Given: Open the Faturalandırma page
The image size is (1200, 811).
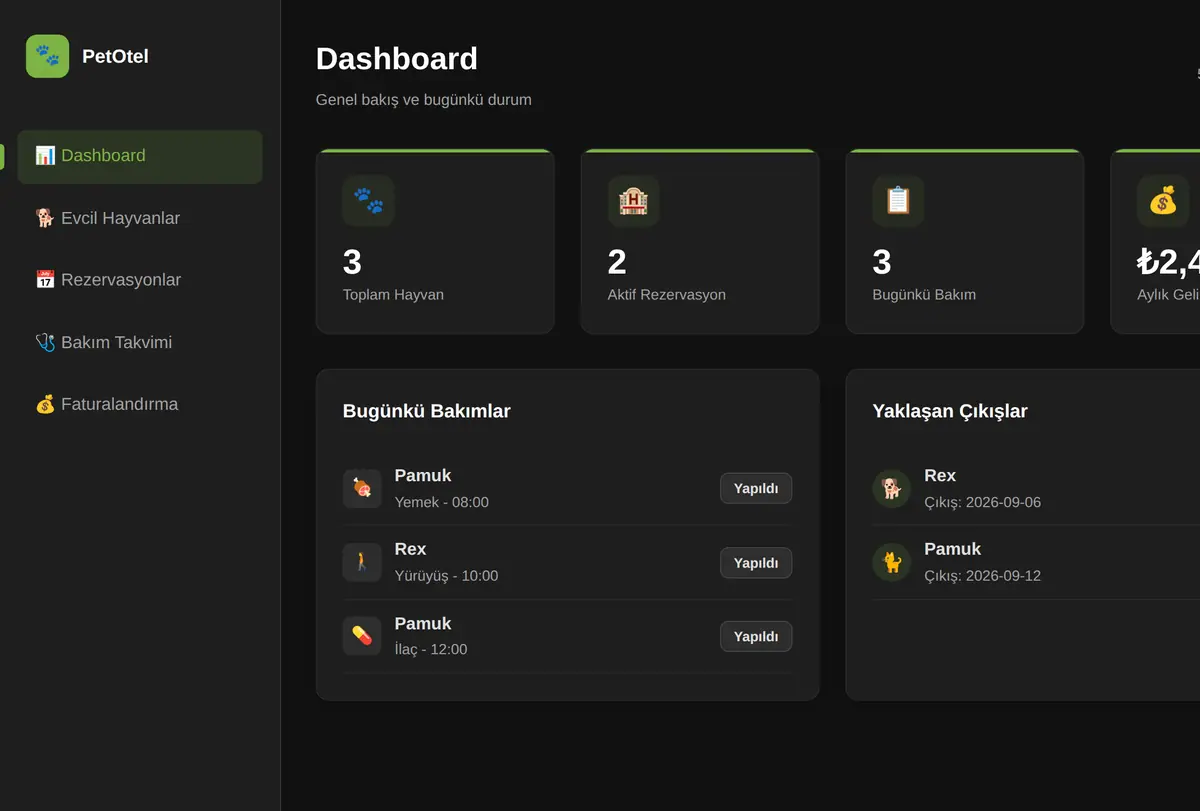Looking at the screenshot, I should click(x=140, y=404).
